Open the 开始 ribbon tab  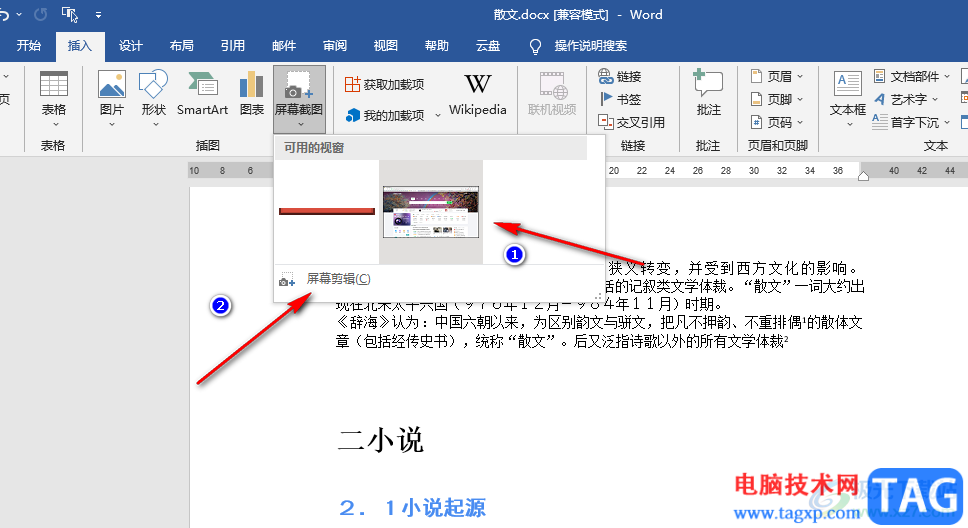coord(28,46)
